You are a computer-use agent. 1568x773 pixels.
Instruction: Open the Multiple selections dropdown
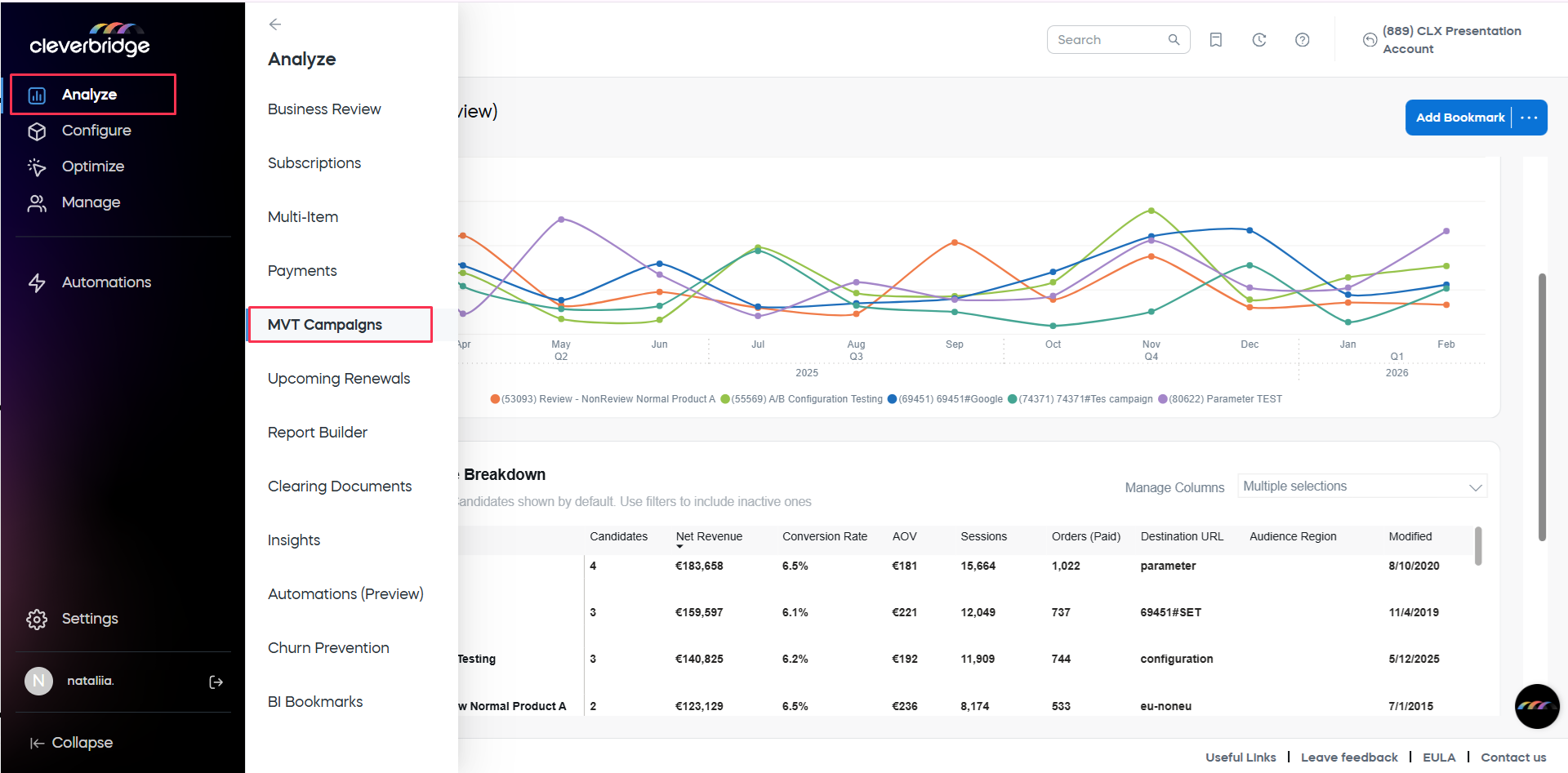pos(1361,486)
